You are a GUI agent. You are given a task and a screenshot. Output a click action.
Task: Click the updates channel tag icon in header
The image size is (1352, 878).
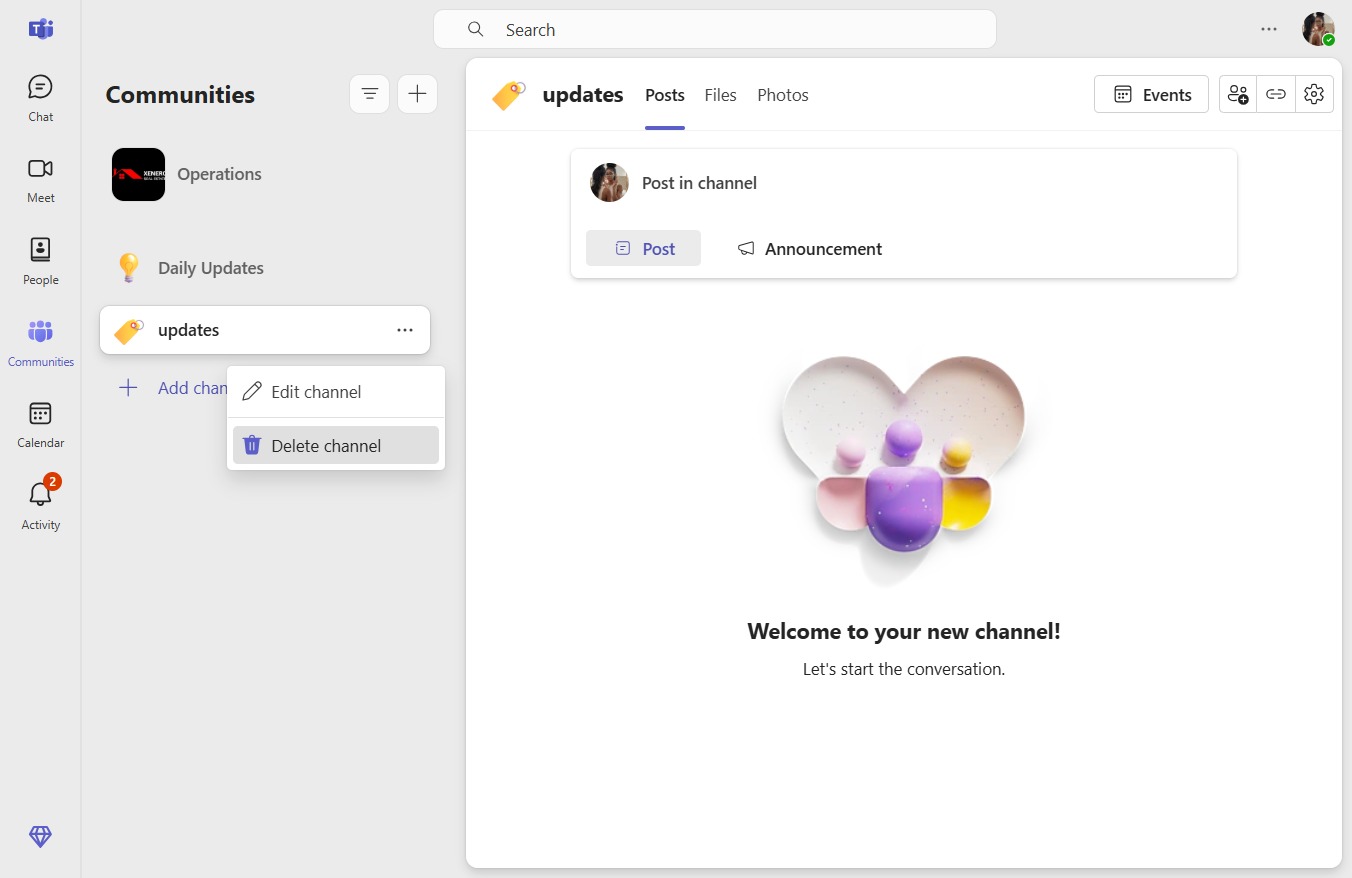pyautogui.click(x=509, y=95)
